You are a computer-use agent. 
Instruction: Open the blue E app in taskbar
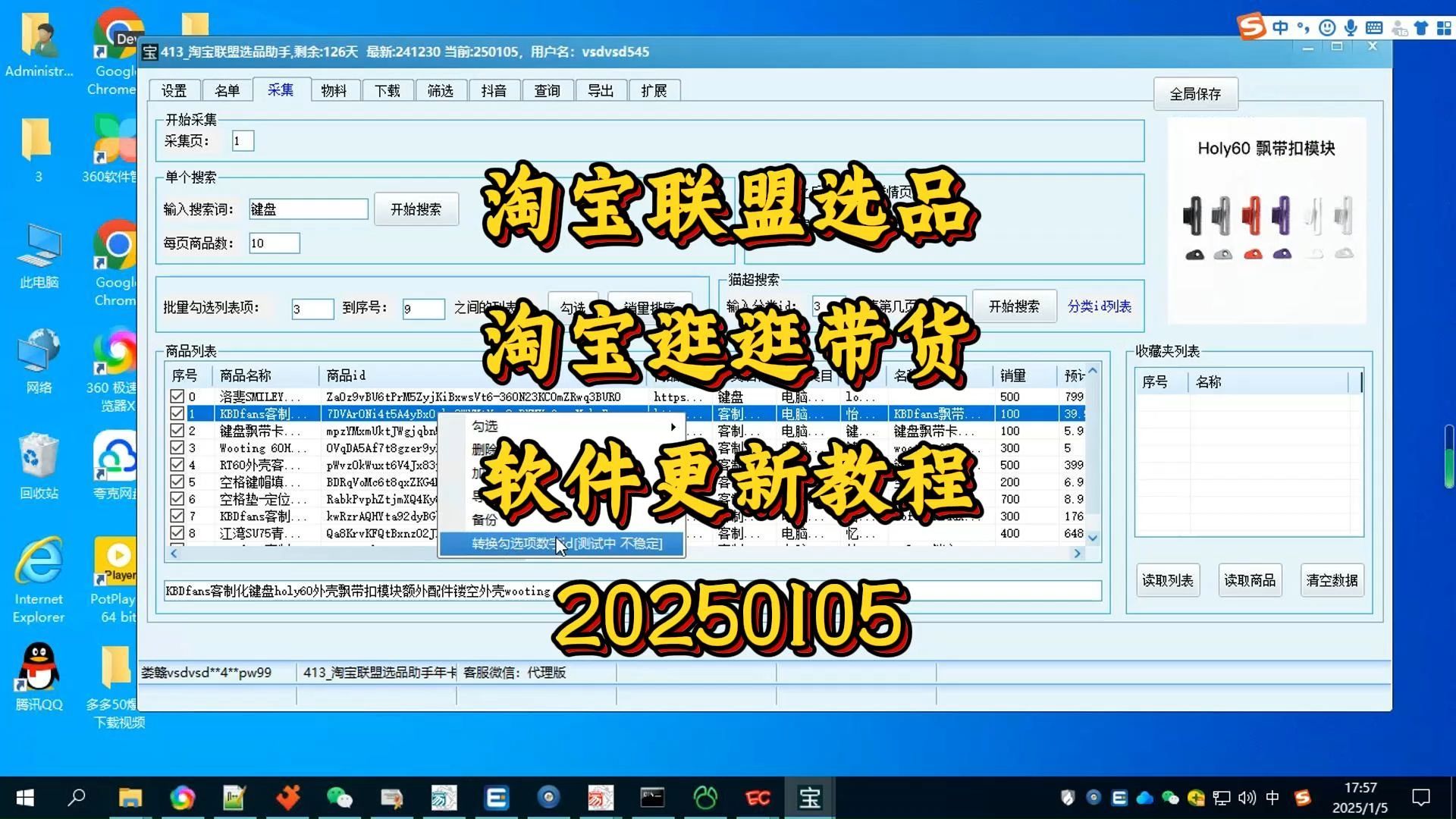(x=496, y=798)
